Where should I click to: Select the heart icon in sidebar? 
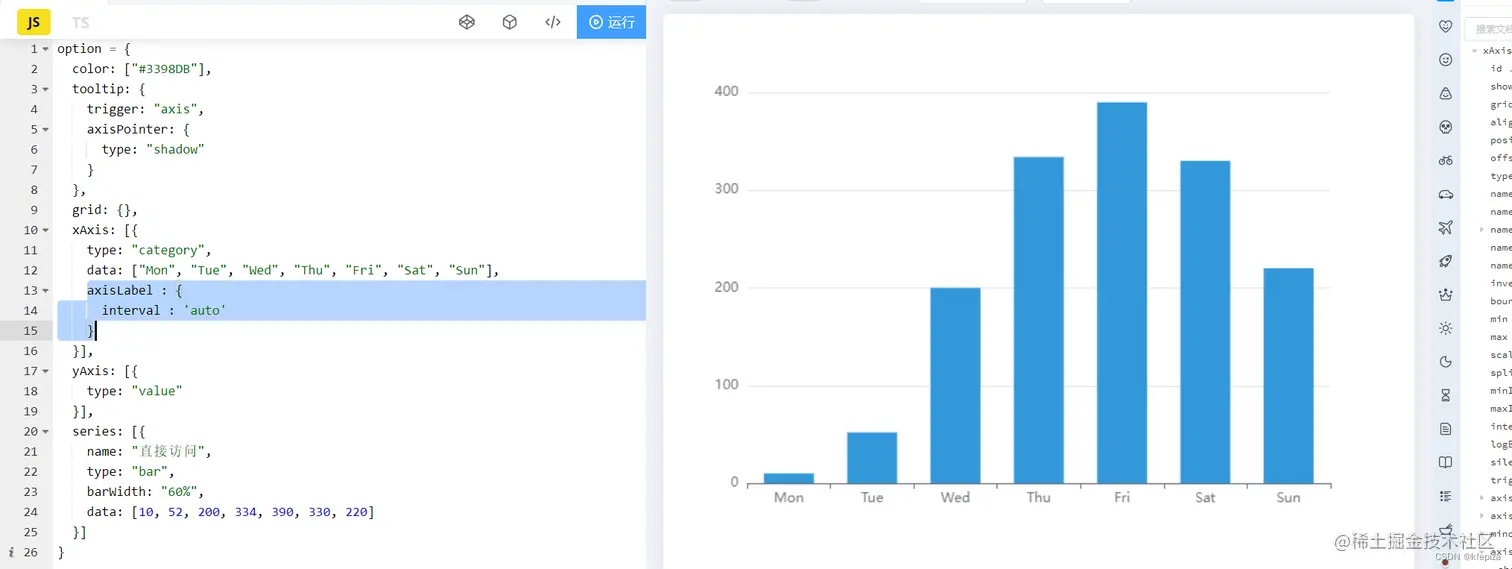click(x=1445, y=26)
